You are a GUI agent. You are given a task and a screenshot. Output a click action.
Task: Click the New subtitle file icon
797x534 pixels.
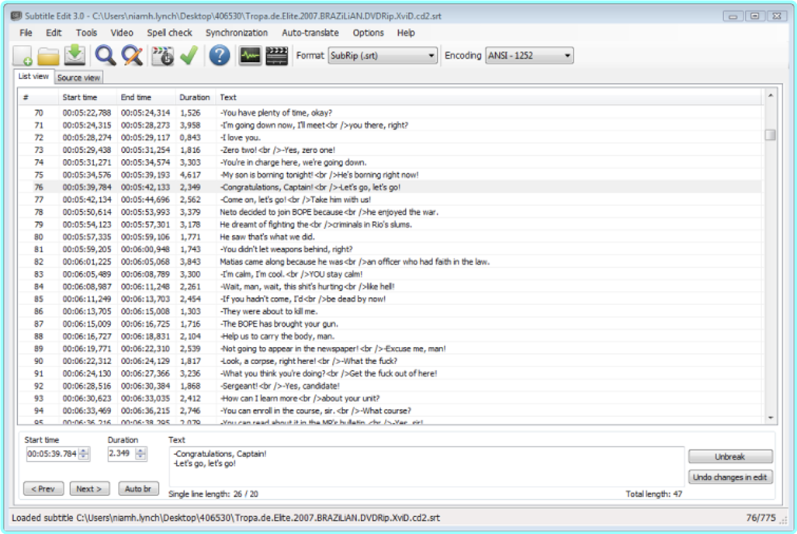point(23,55)
